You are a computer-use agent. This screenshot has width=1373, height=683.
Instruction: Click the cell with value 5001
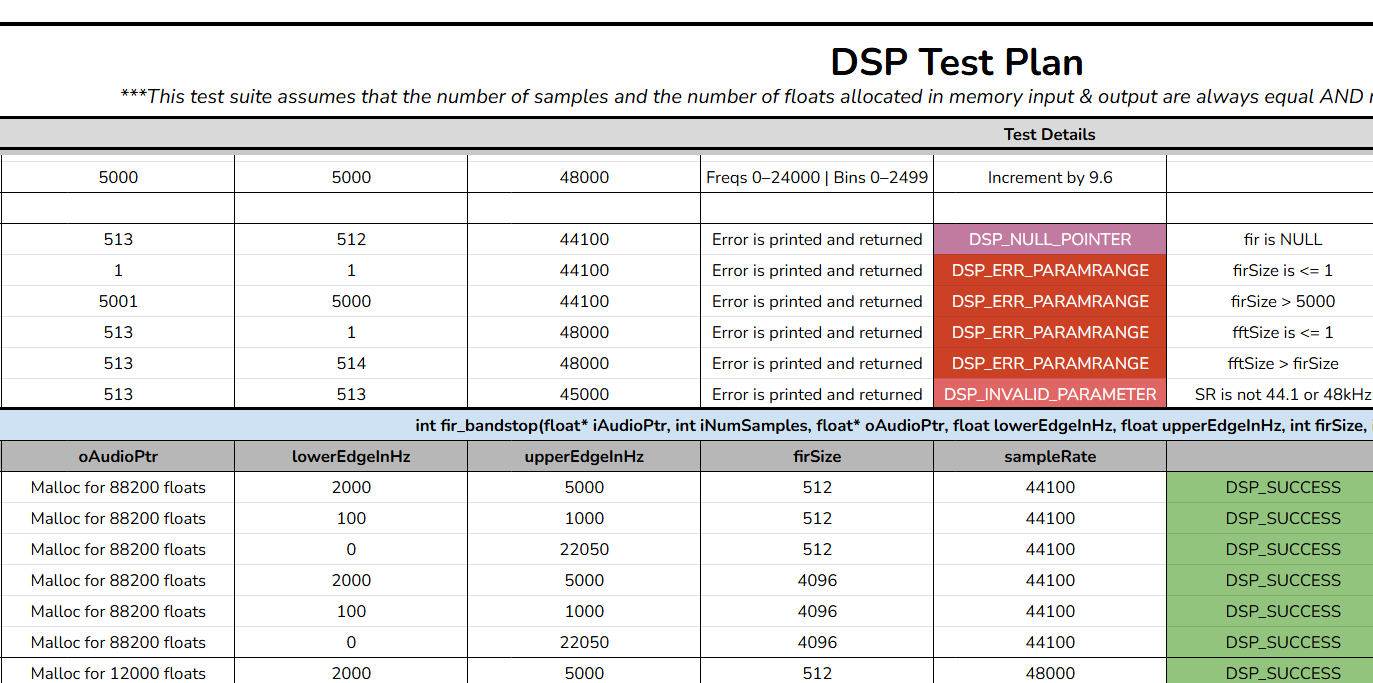click(118, 301)
